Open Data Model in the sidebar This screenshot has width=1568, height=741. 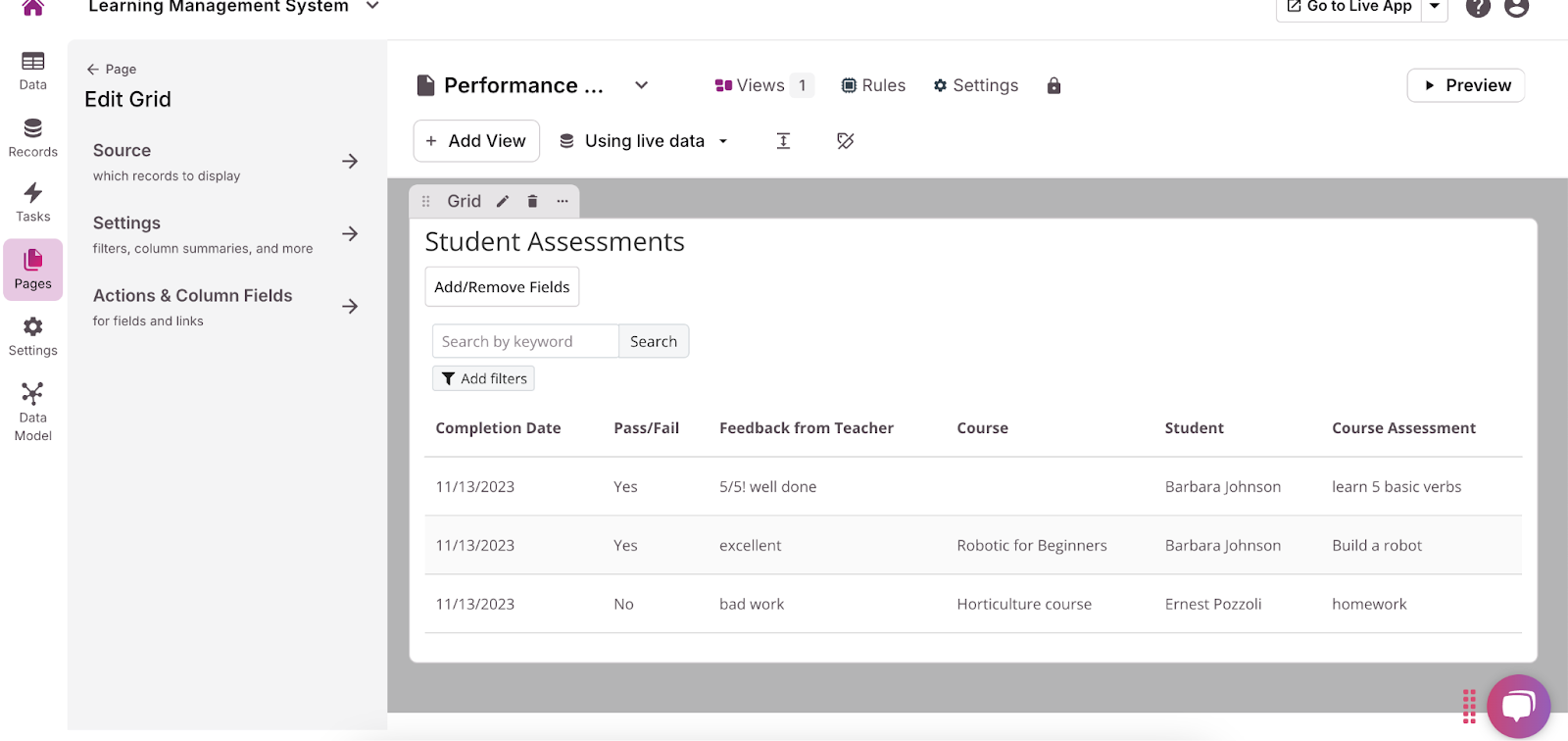click(32, 412)
